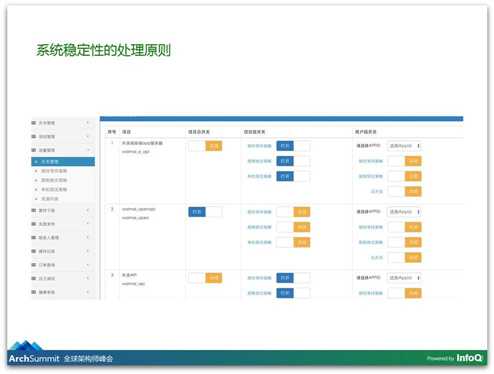Click the InfoQ logo in footer
The height and width of the screenshot is (374, 494).
(x=469, y=358)
